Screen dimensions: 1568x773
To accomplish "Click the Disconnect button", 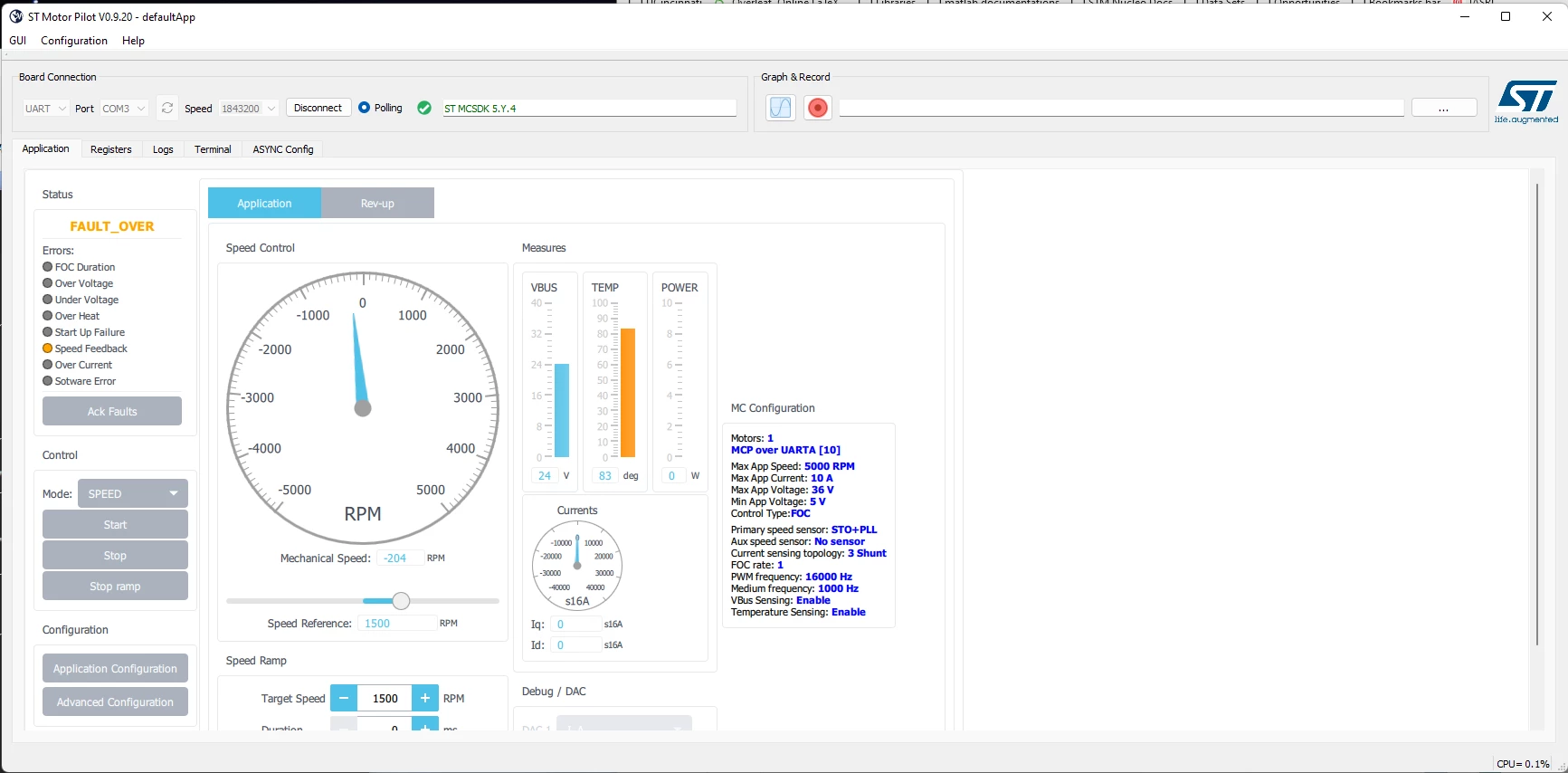I will point(318,108).
